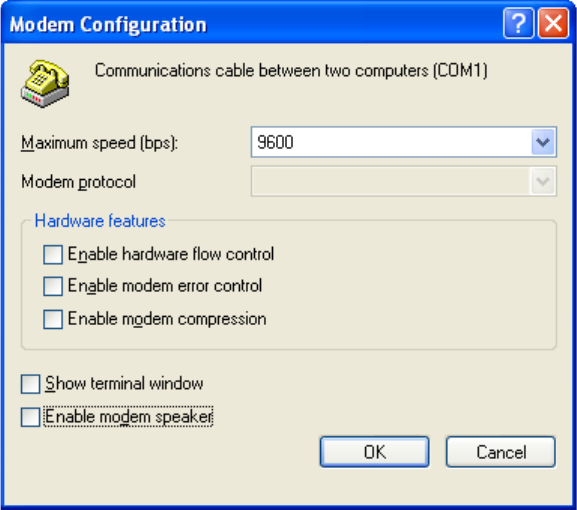Check Enable modem compression
Image resolution: width=577 pixels, height=510 pixels.
pos(53,319)
